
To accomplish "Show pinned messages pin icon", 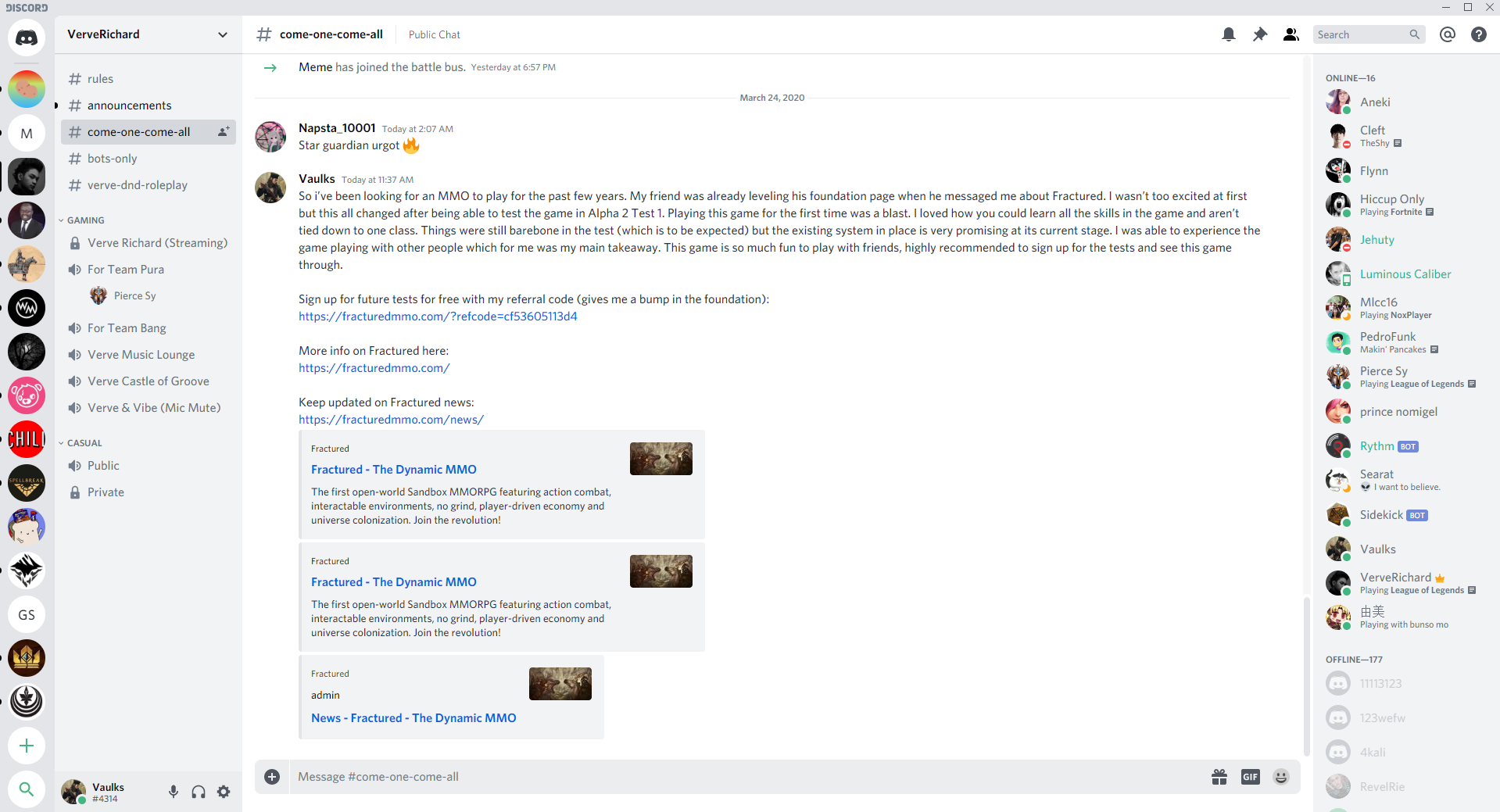I will point(1260,34).
